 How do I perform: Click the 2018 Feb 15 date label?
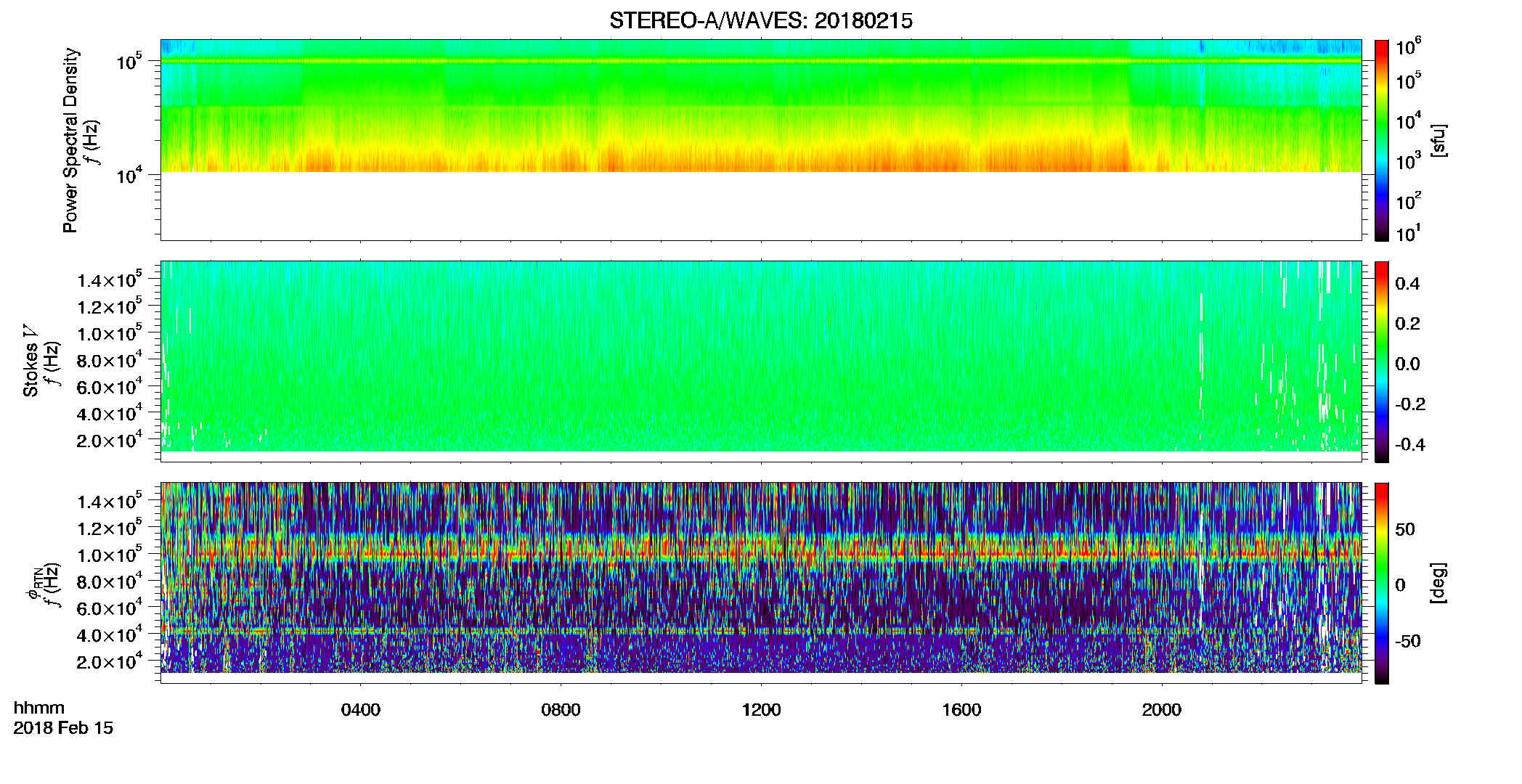[x=63, y=728]
